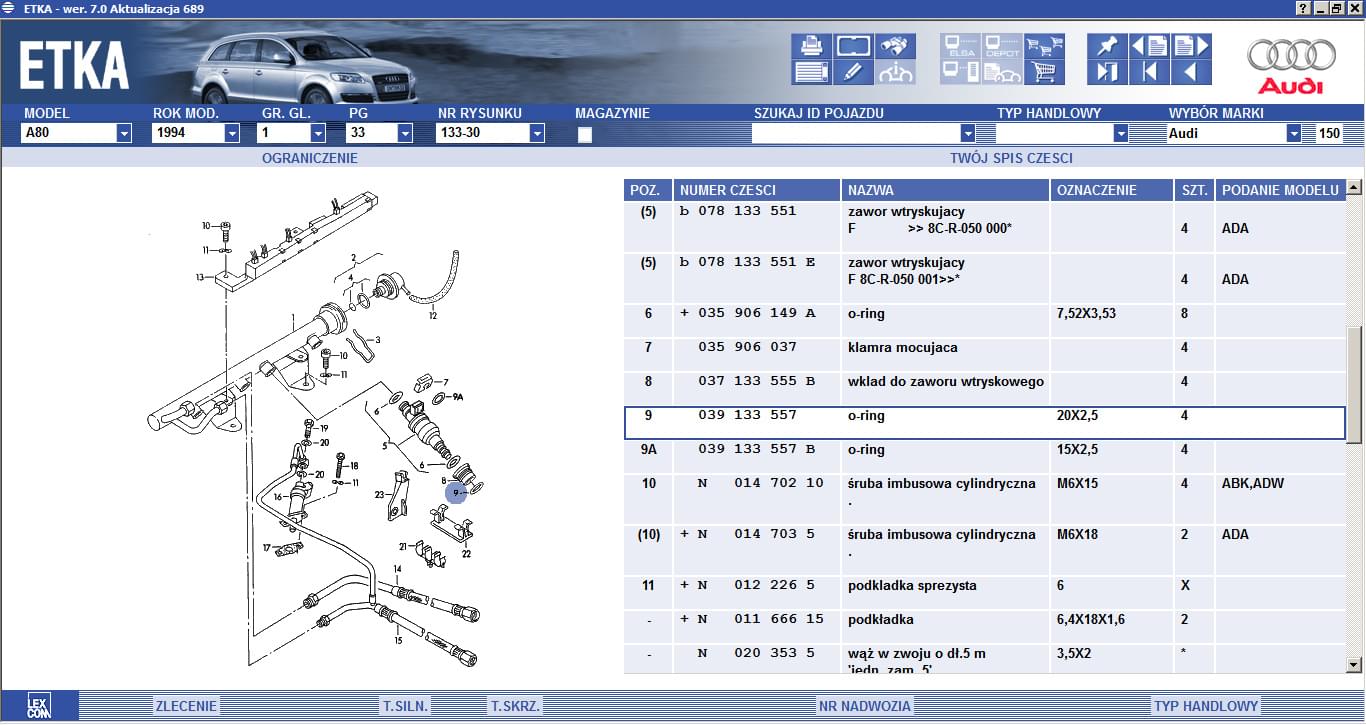Jump to first illustration icon
The width and height of the screenshot is (1366, 725).
[1149, 72]
